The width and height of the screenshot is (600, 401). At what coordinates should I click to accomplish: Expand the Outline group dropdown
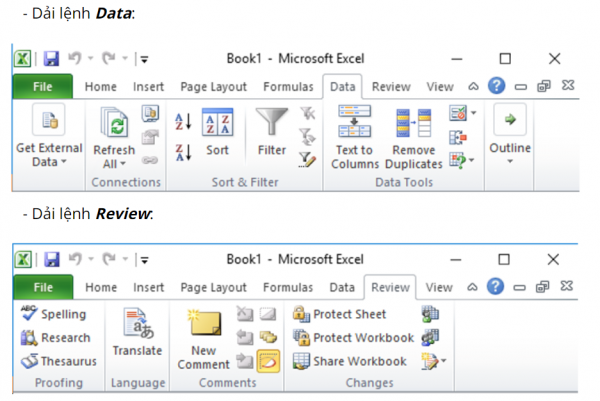coord(510,135)
